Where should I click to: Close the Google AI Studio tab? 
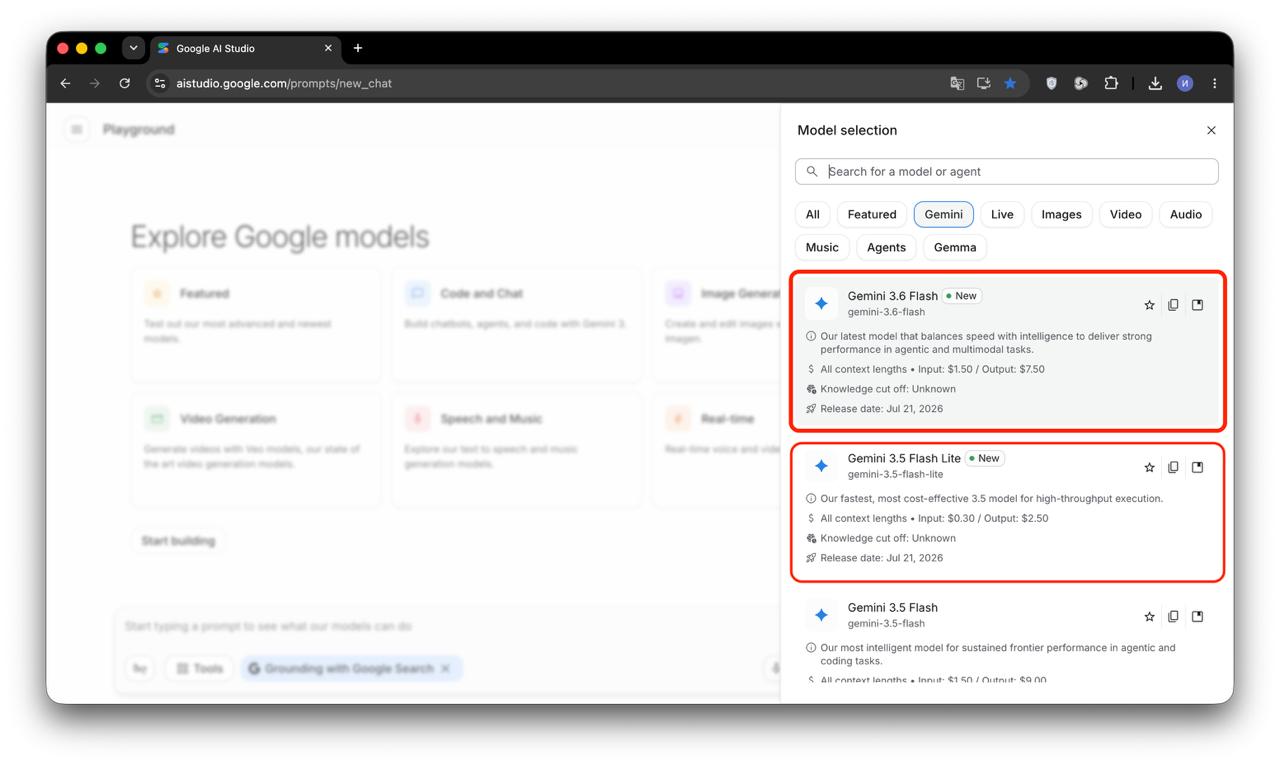click(x=328, y=48)
